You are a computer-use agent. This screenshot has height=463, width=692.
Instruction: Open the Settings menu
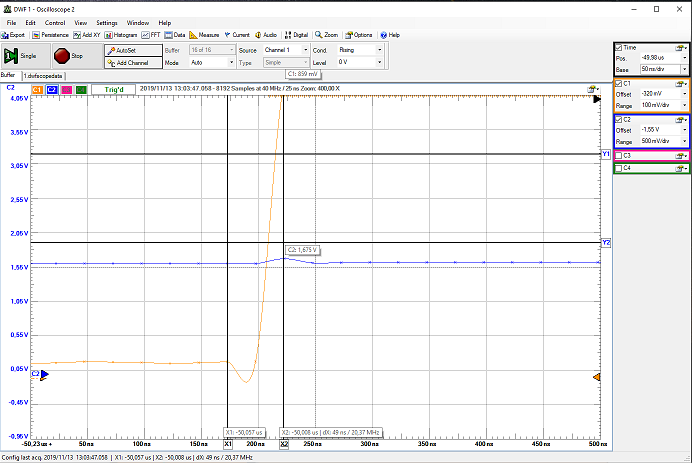(x=106, y=22)
